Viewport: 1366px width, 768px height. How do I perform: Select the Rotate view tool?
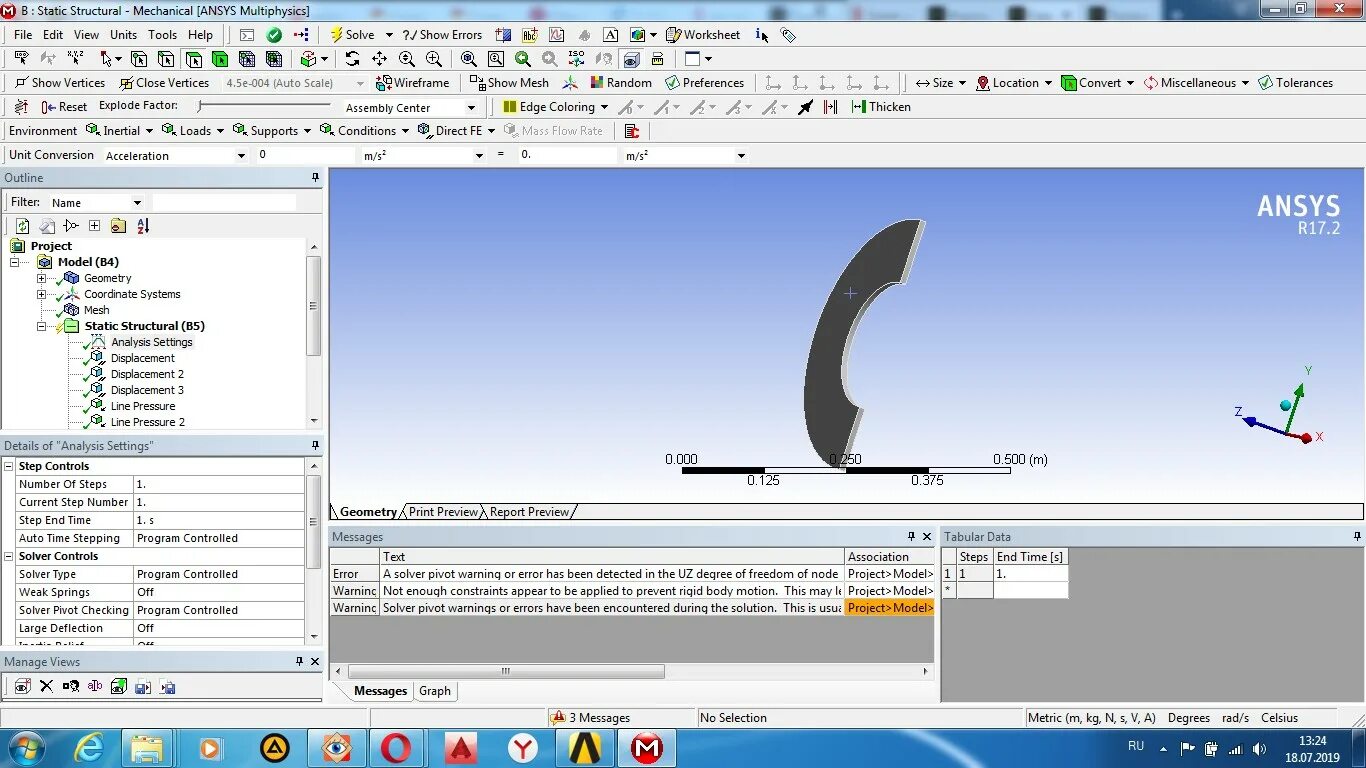pyautogui.click(x=353, y=59)
